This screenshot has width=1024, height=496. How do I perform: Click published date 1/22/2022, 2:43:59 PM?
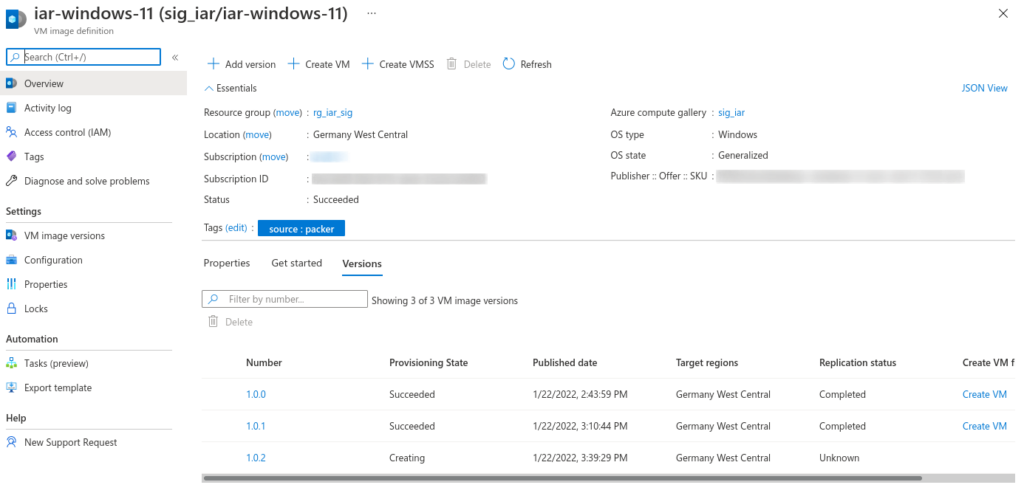pyautogui.click(x=580, y=394)
